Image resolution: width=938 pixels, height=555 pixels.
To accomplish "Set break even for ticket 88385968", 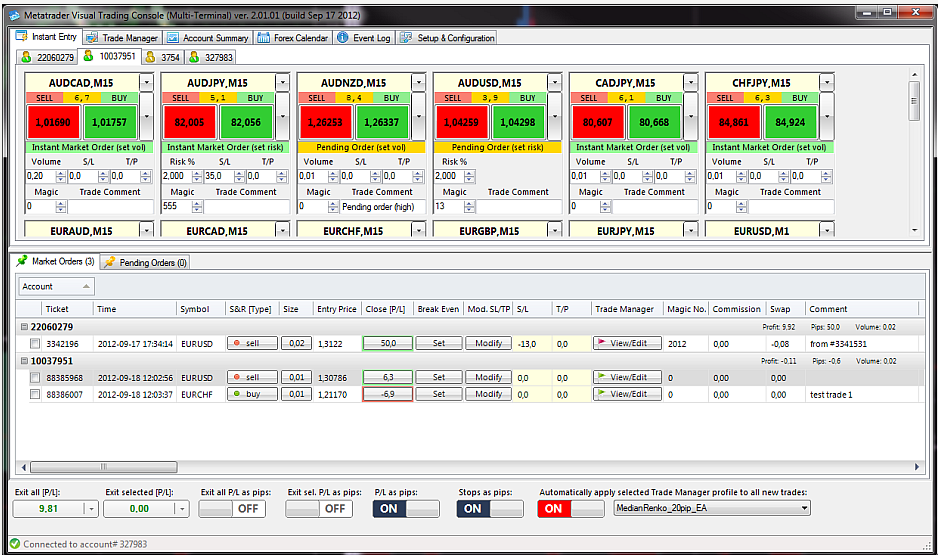I will click(x=438, y=377).
